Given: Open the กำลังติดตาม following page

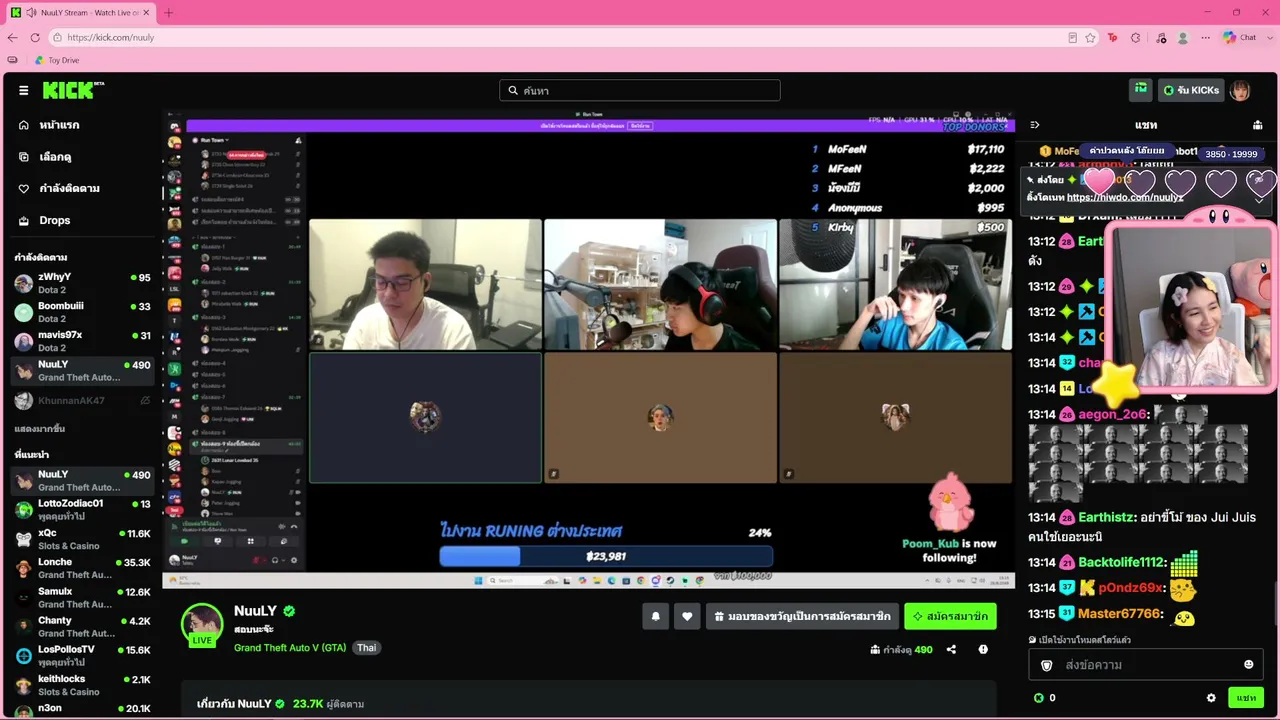Looking at the screenshot, I should [69, 188].
